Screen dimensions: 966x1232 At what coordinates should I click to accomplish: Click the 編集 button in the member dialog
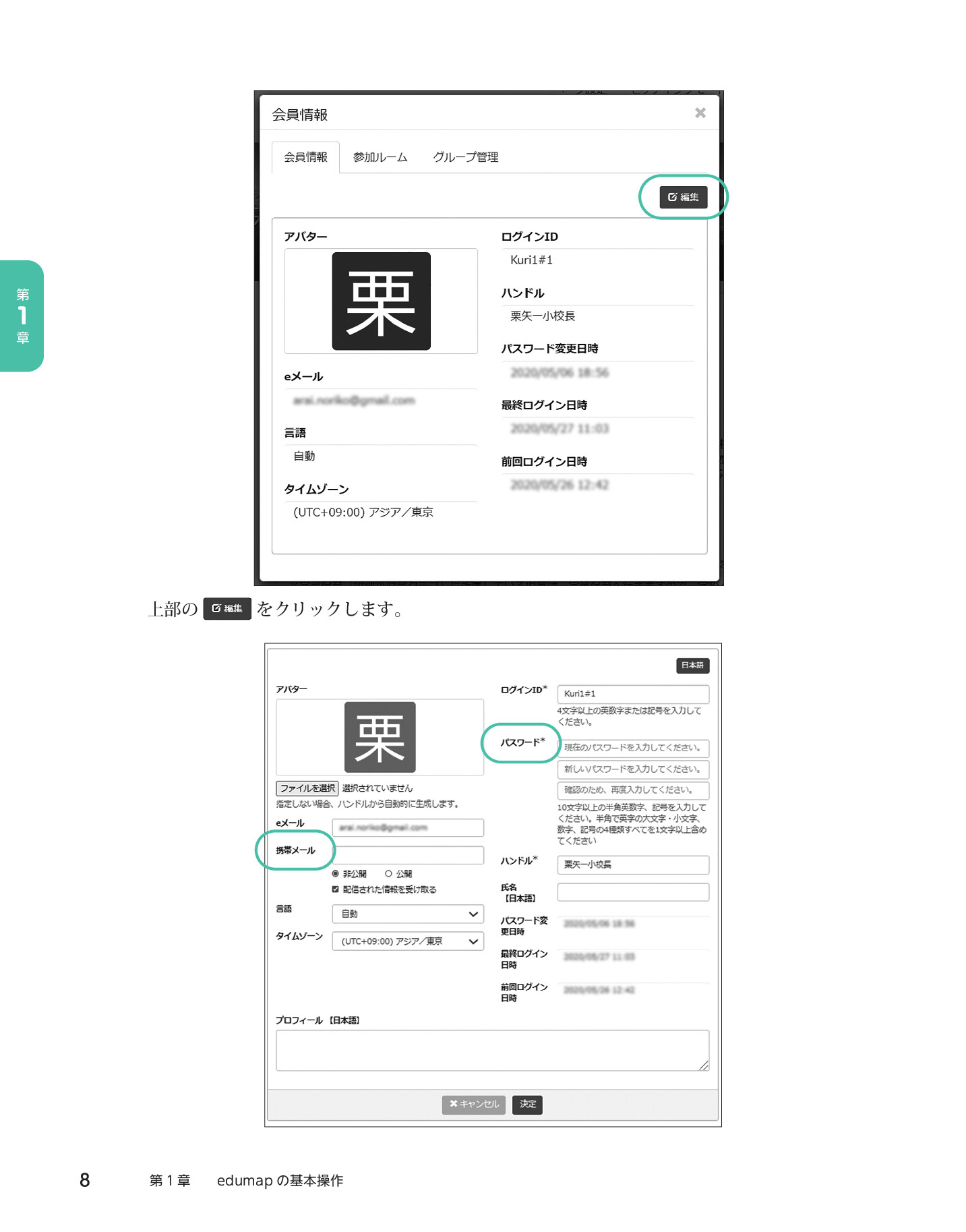click(x=683, y=197)
